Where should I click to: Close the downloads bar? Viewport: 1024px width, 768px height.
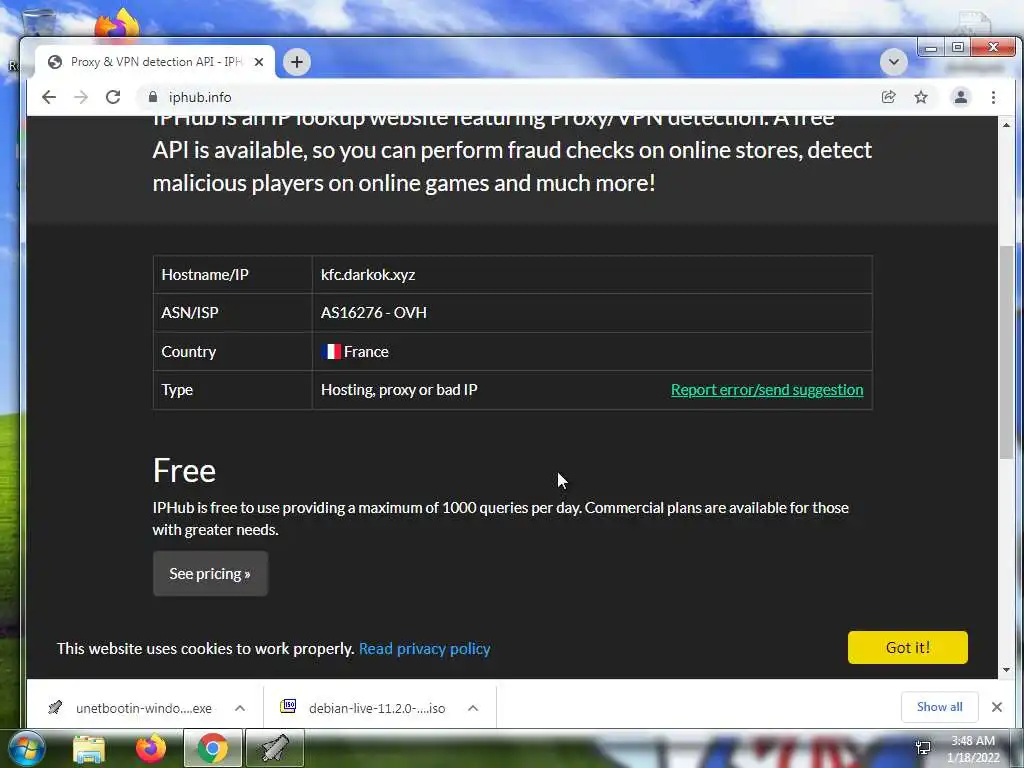[x=997, y=707]
